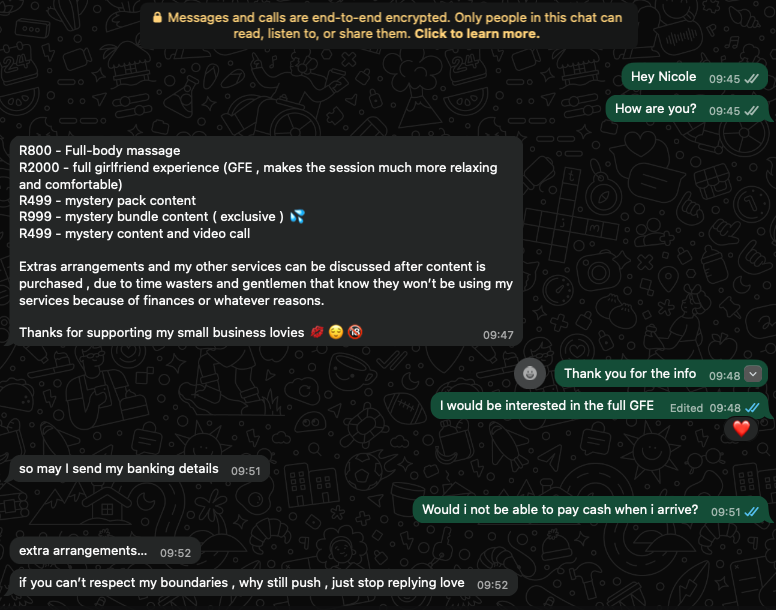Click the 'Hey Nicole' message bubble

[664, 77]
